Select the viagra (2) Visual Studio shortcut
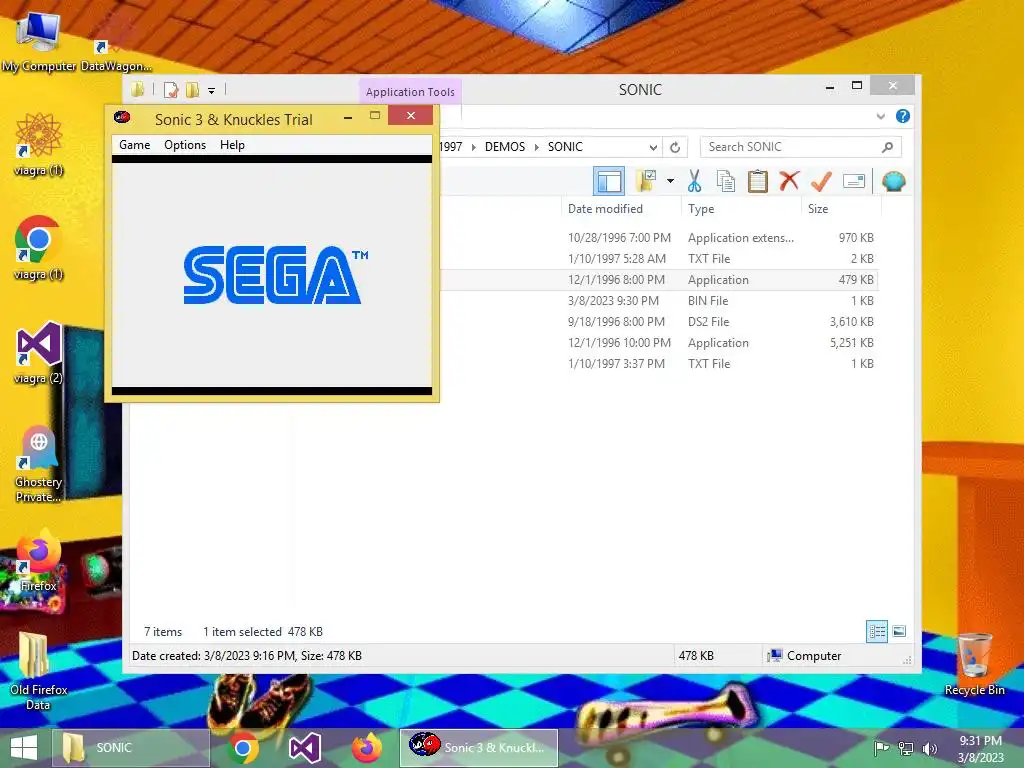Screen dimensions: 1024x768 39,353
